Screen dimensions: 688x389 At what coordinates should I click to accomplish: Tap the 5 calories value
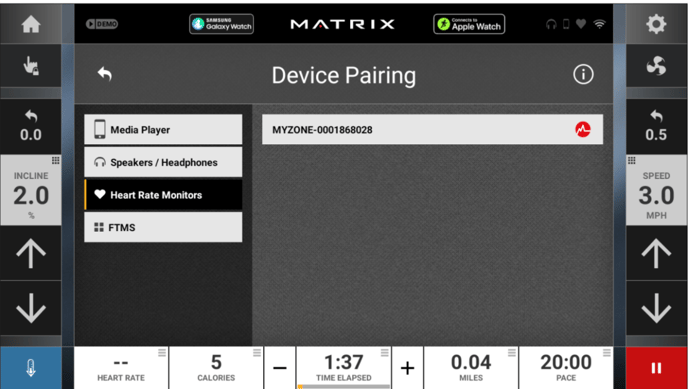(216, 363)
